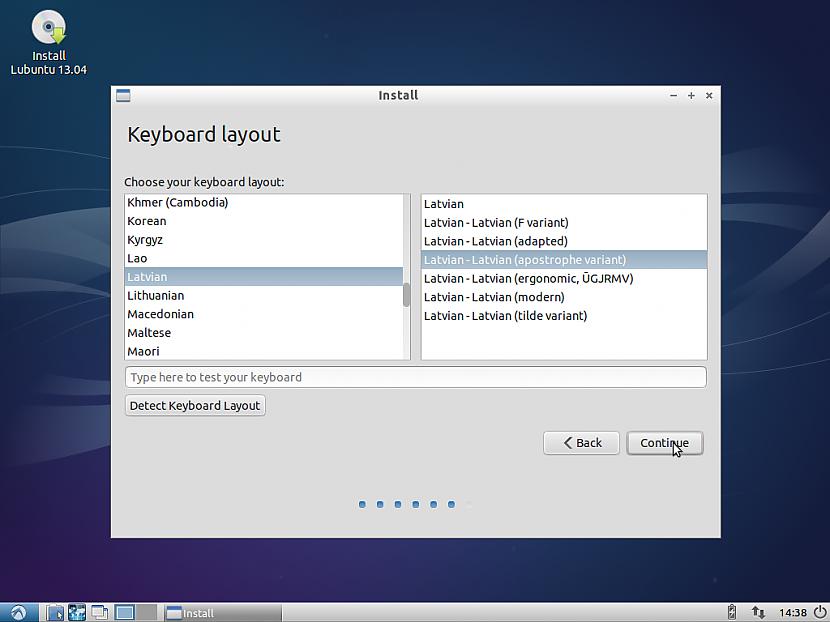
Task: Click the Install window menu icon in the title bar
Action: pyautogui.click(x=123, y=95)
